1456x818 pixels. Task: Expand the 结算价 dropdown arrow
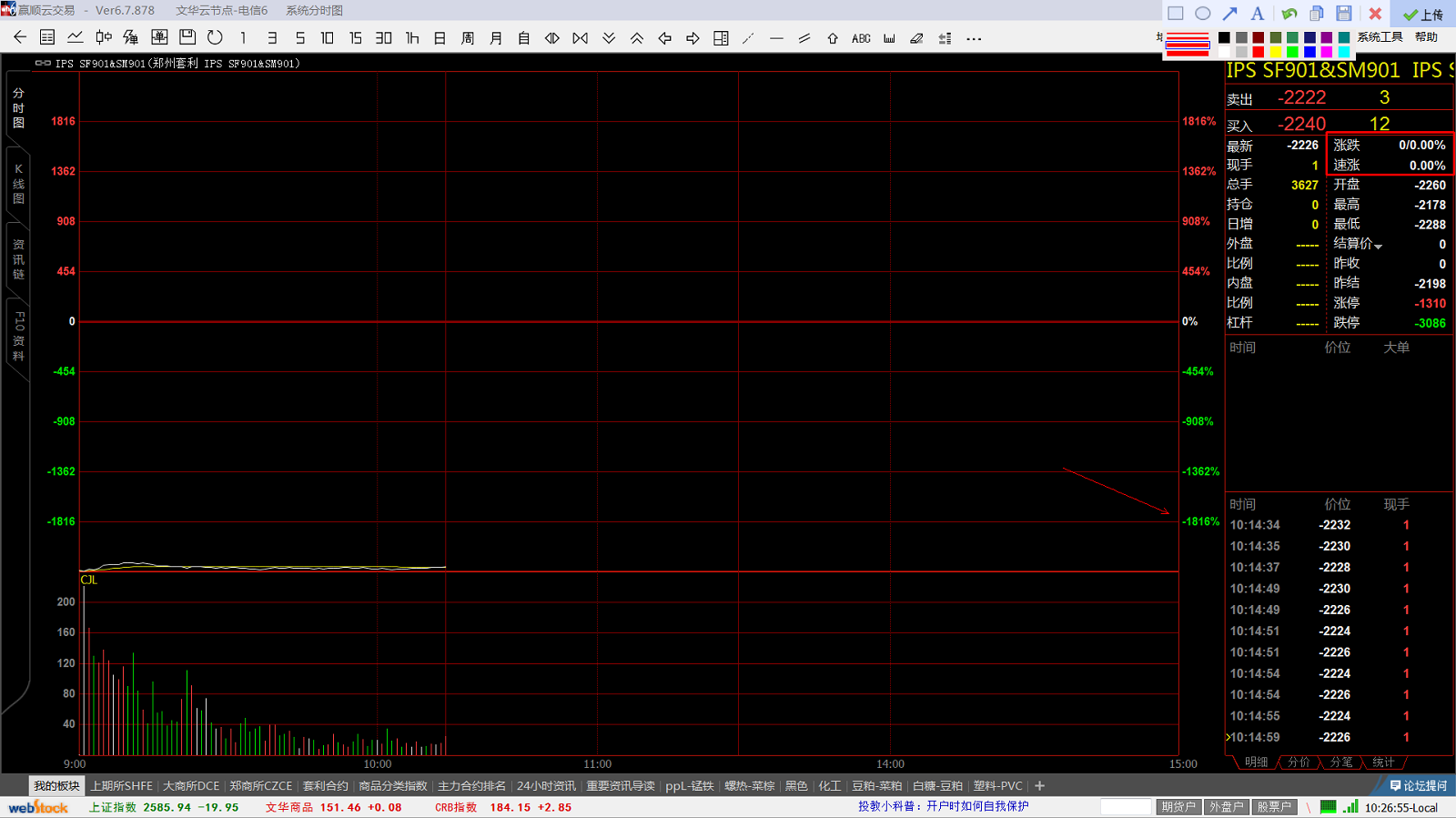pos(1379,246)
